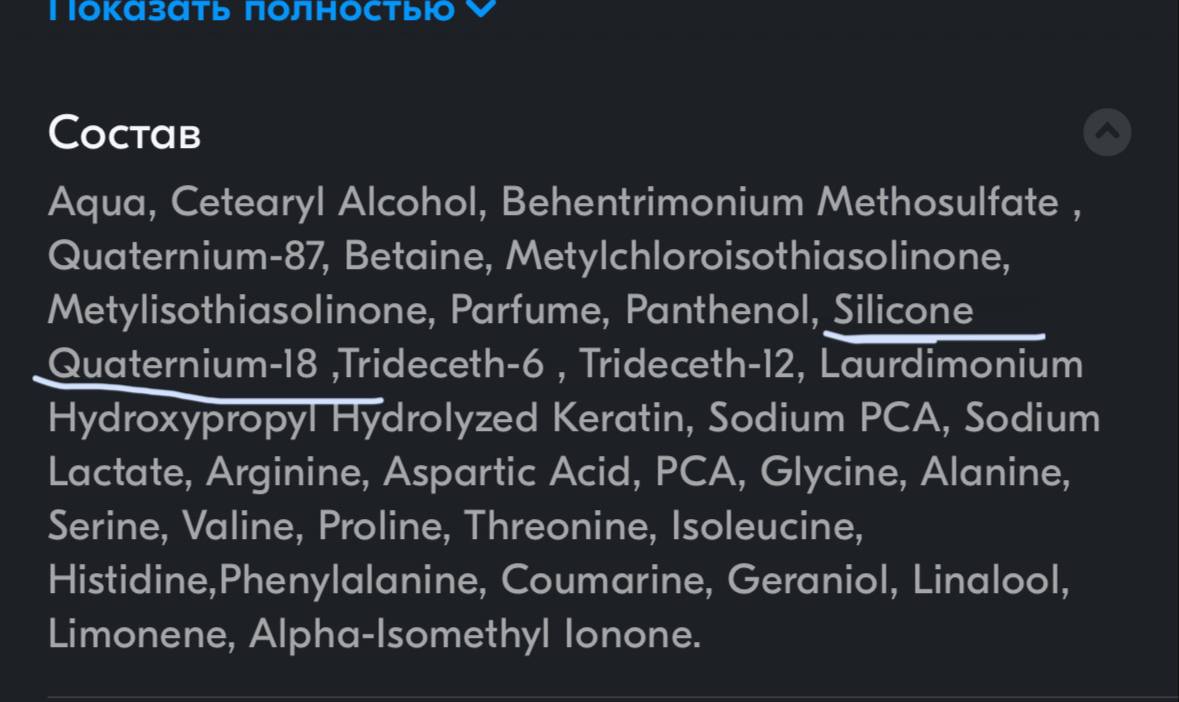Click on Aspartic Acid in composition
Screen dimensions: 1179x702
point(507,473)
